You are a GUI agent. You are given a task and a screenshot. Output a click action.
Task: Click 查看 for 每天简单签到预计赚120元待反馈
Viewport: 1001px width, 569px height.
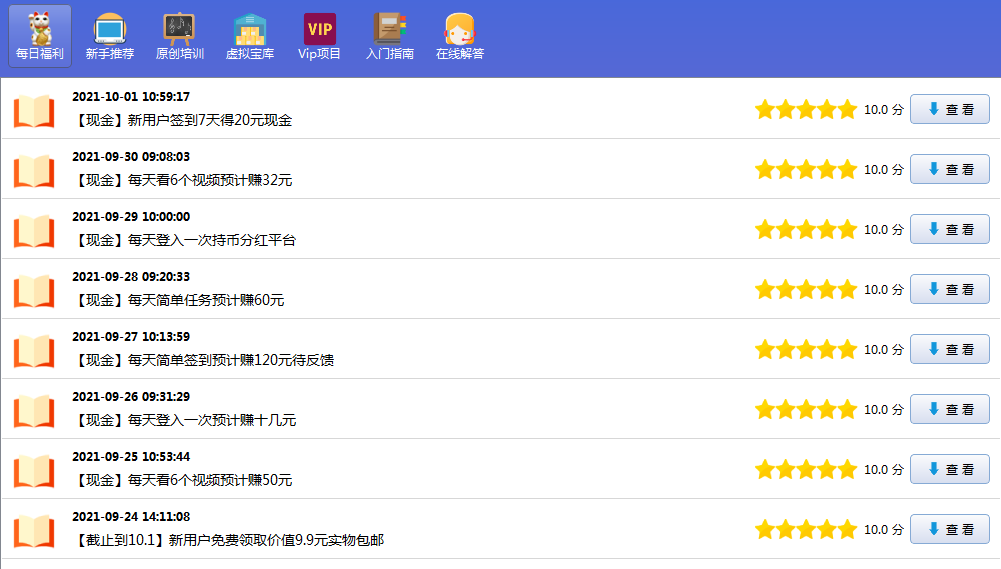point(949,349)
